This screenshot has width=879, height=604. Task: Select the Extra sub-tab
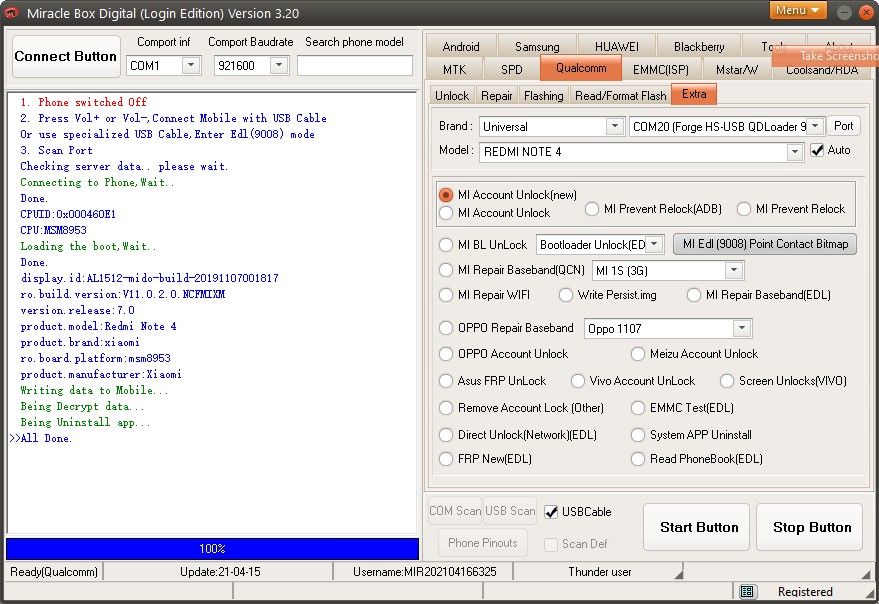click(x=694, y=94)
